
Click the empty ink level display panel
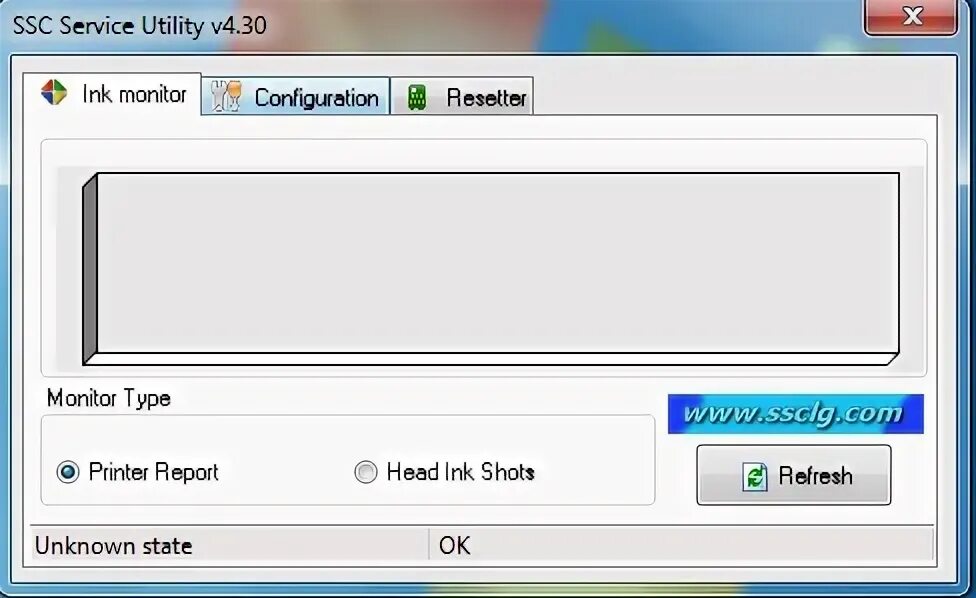point(490,265)
